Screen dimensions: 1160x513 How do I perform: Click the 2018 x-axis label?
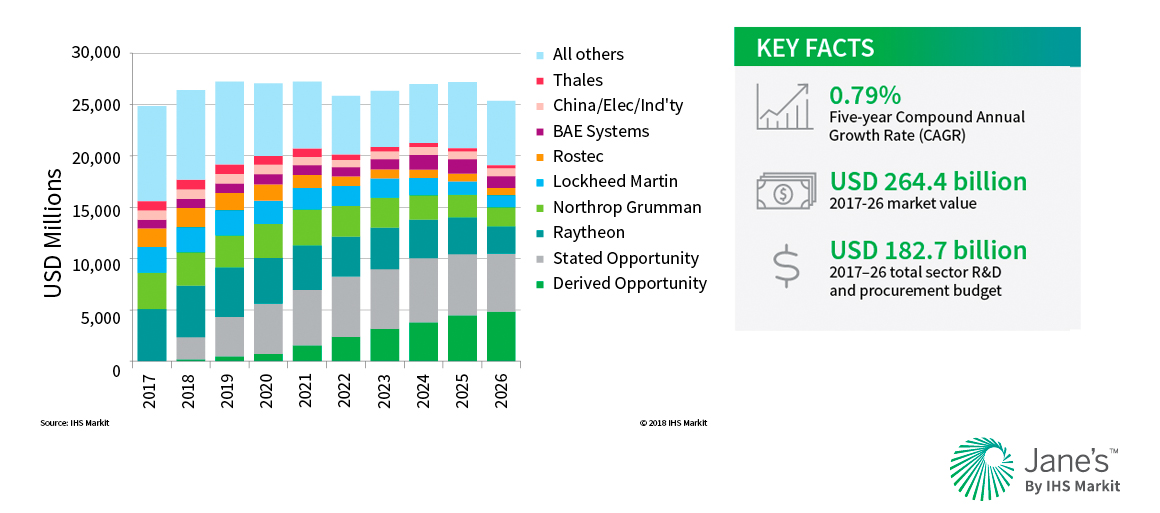[189, 393]
